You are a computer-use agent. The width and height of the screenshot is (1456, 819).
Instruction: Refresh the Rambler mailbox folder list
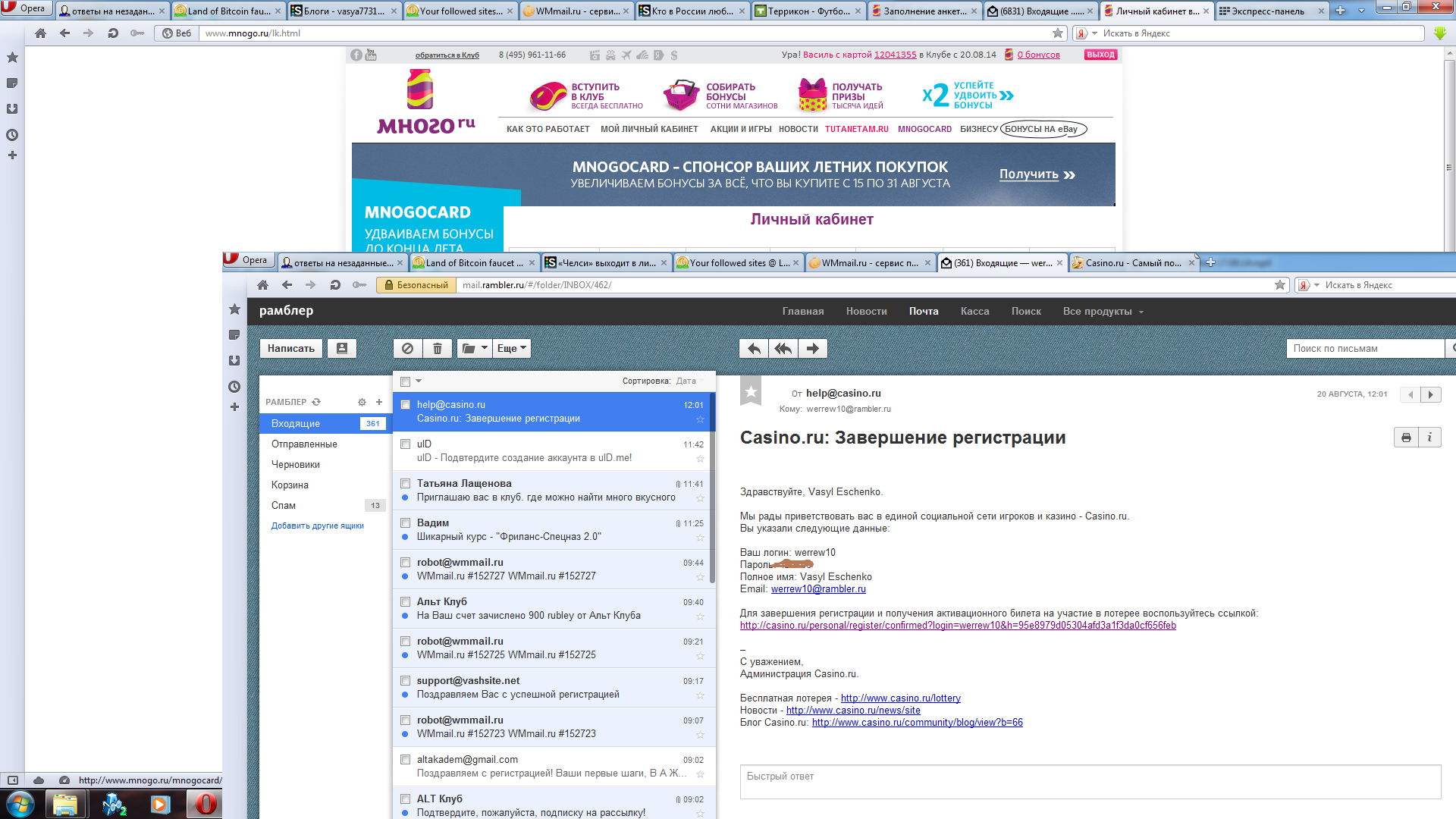click(316, 402)
